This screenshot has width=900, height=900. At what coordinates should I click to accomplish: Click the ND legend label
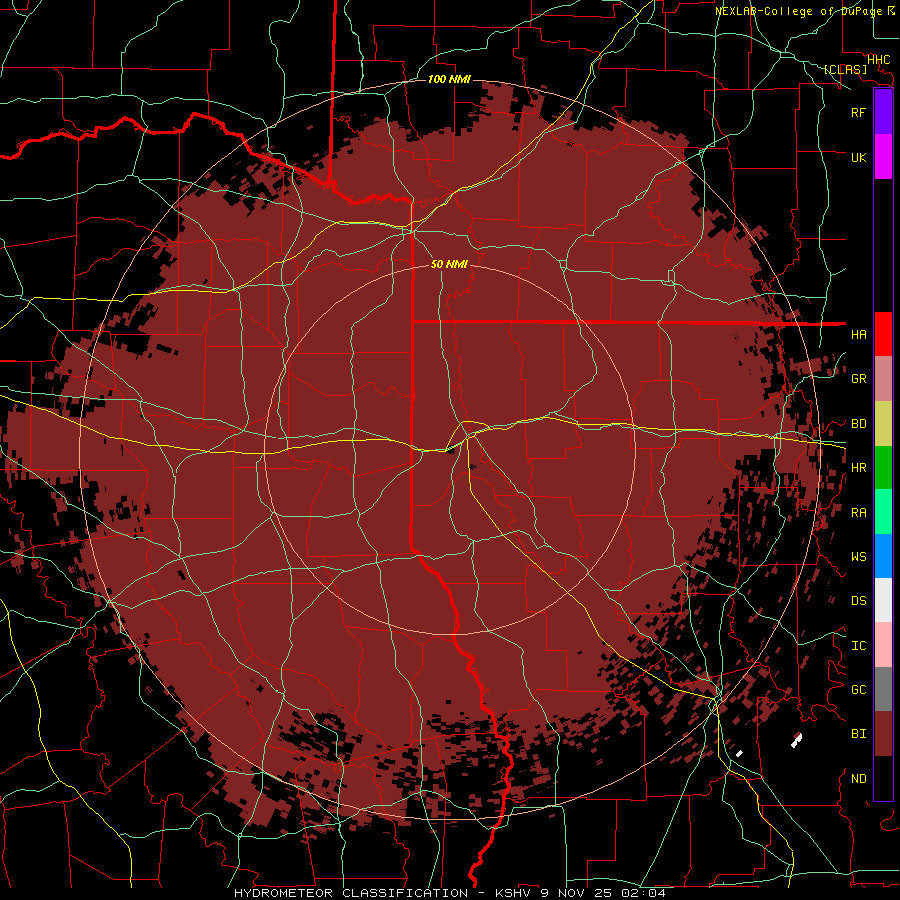[858, 779]
